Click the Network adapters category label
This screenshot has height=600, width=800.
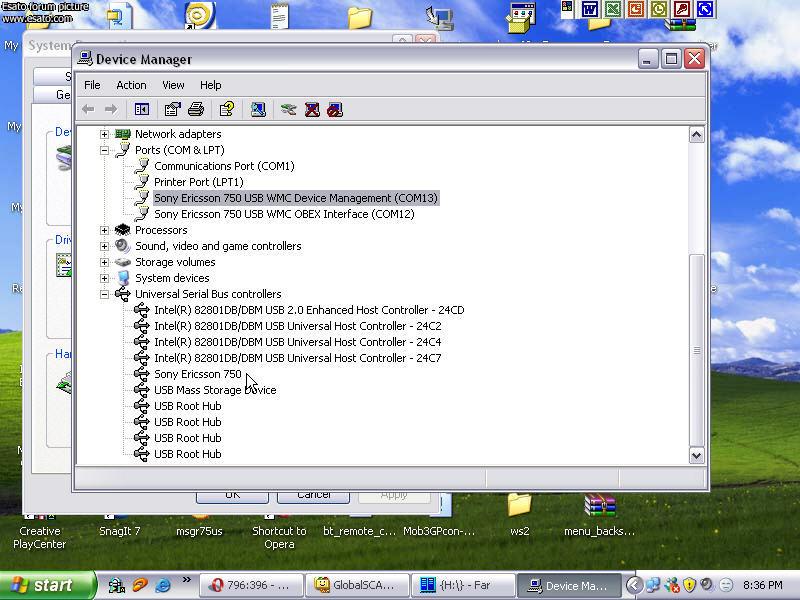pyautogui.click(x=178, y=134)
